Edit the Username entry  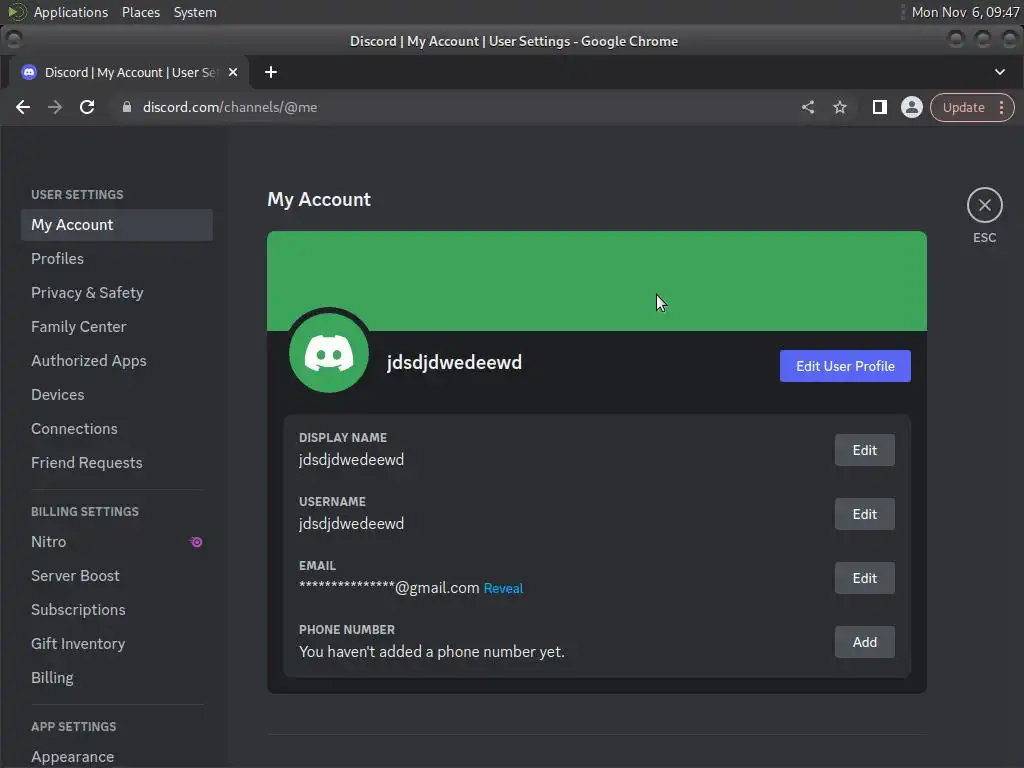[x=865, y=514]
